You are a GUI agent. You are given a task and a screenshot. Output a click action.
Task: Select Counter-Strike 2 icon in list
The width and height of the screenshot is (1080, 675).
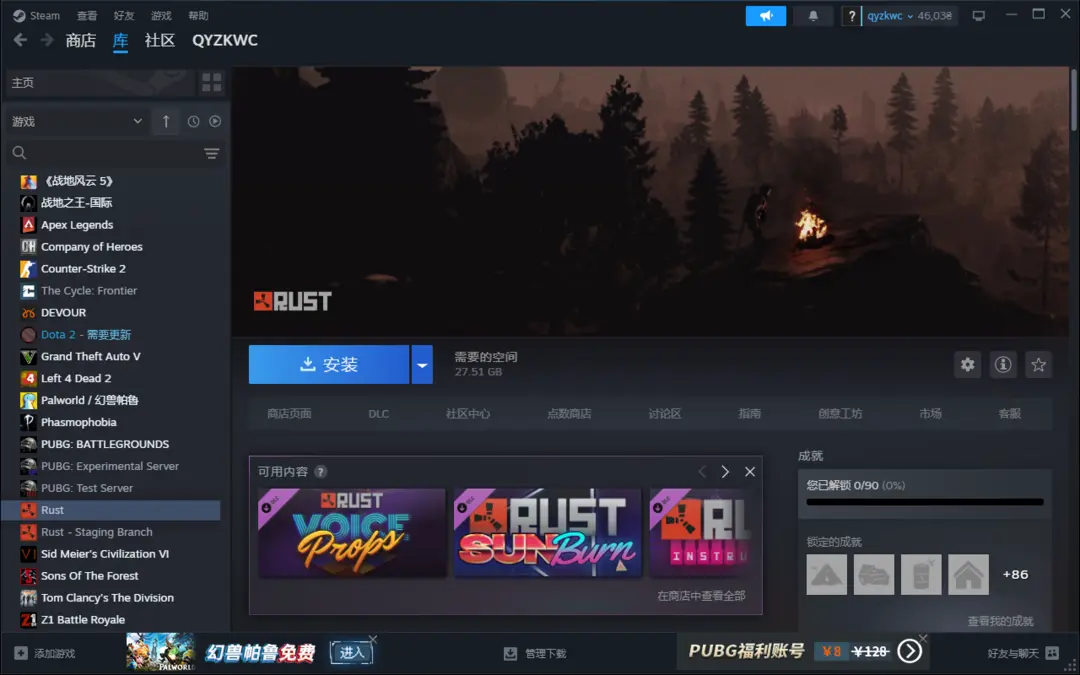[x=28, y=269]
